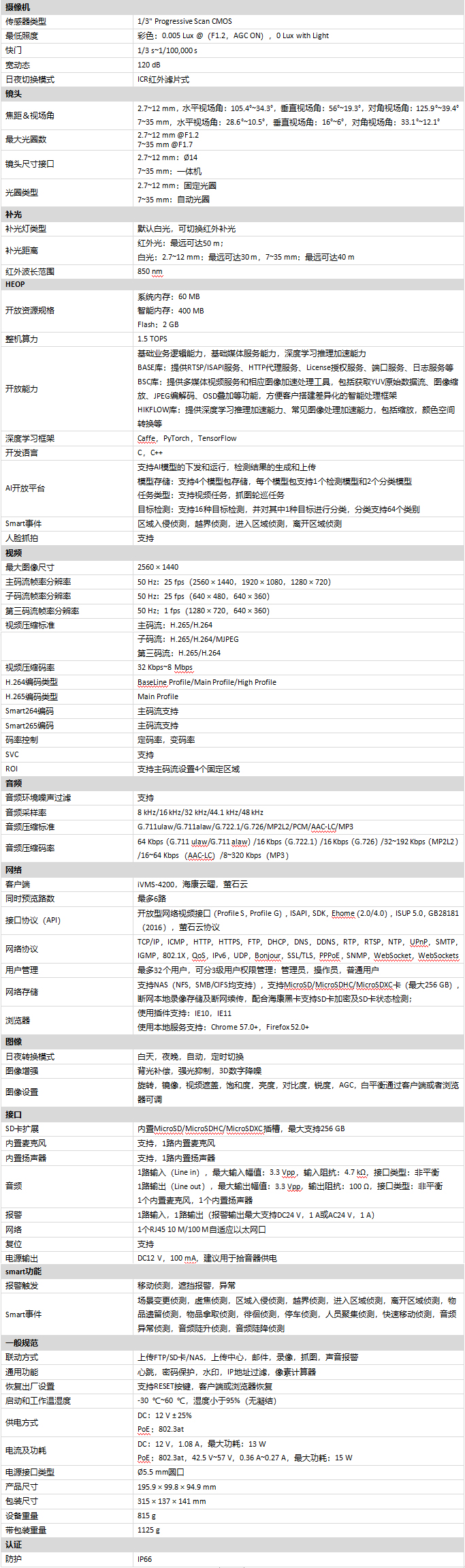The width and height of the screenshot is (465, 1568).
Task: Select the 深度学习框架 row label
Action: (30, 438)
